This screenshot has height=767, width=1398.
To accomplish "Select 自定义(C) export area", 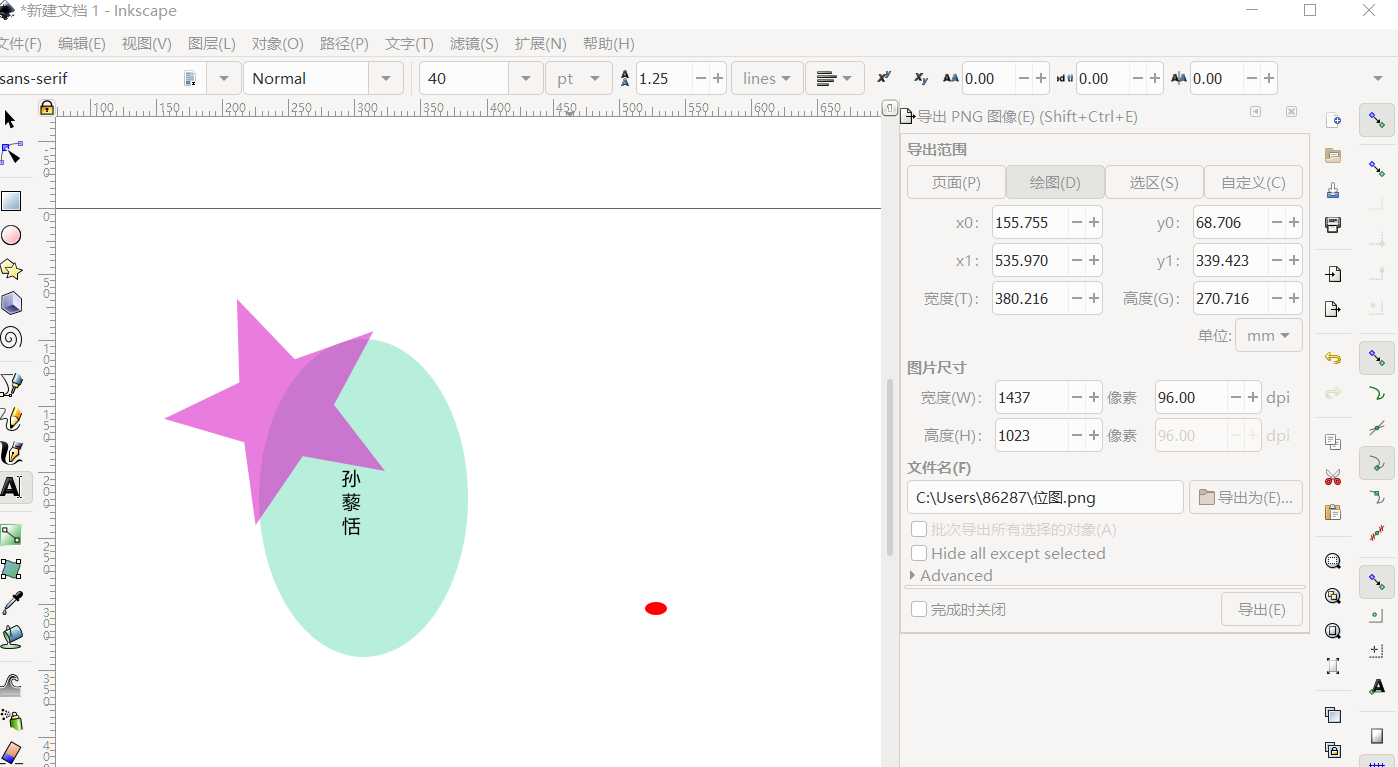I will pos(1253,183).
